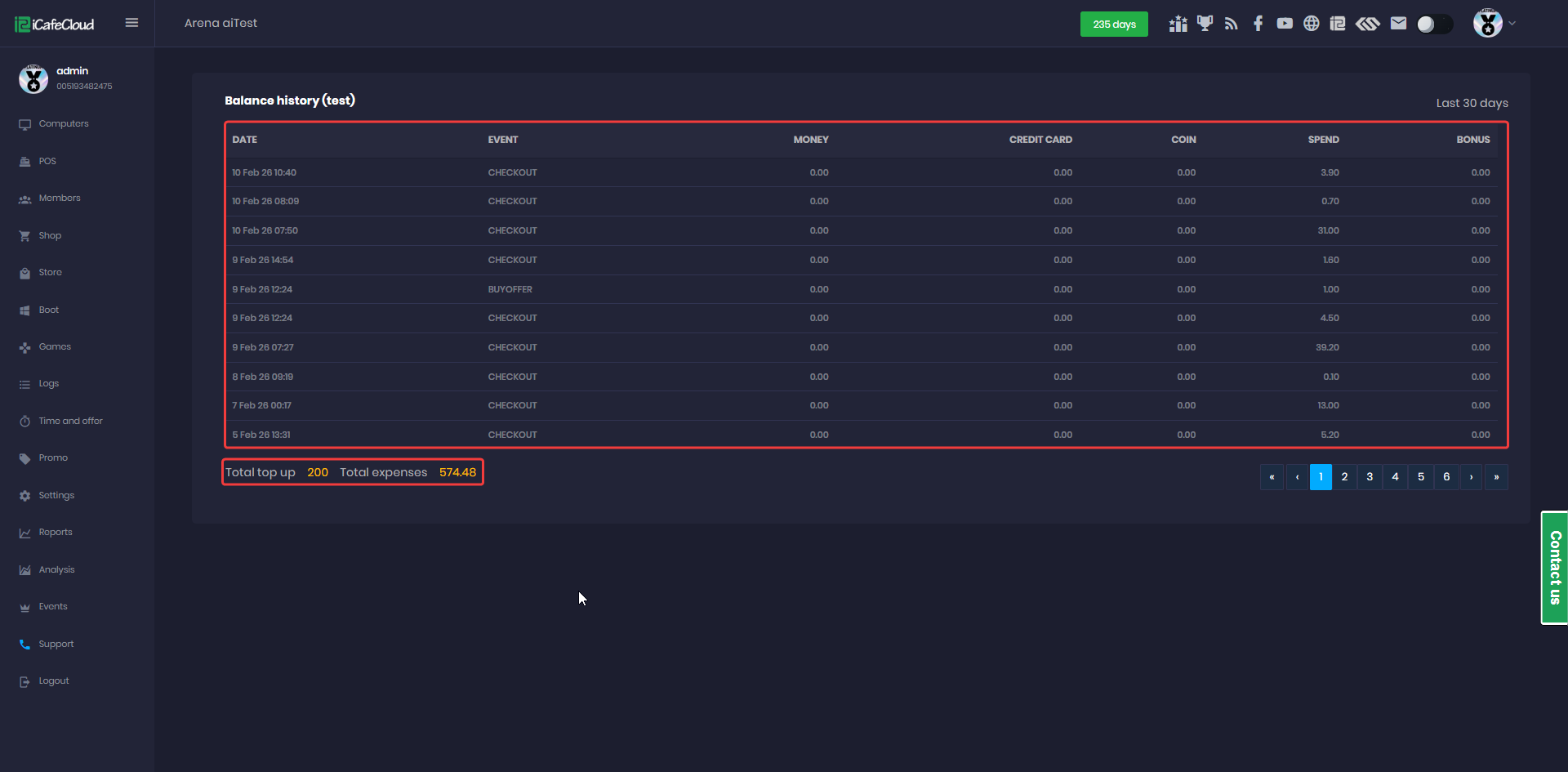Collapse sidebar with hamburger menu
This screenshot has height=772, width=1568.
tap(131, 23)
